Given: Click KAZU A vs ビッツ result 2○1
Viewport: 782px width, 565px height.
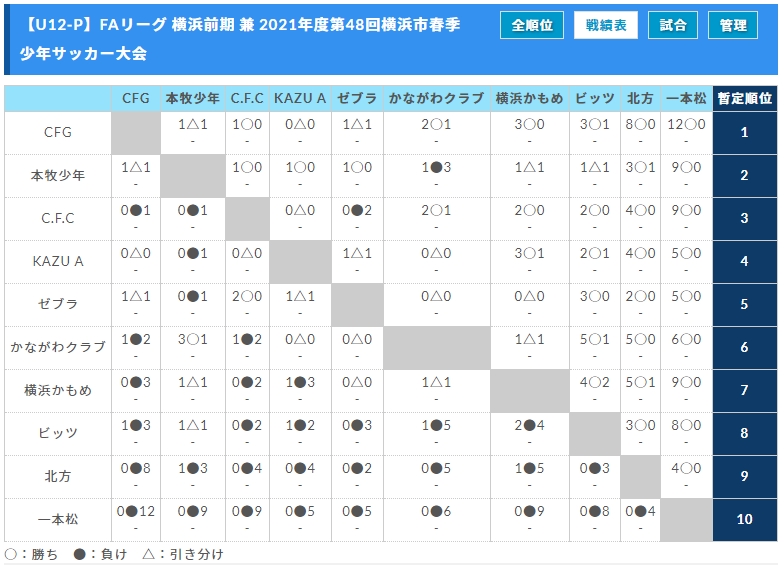Looking at the screenshot, I should (594, 253).
